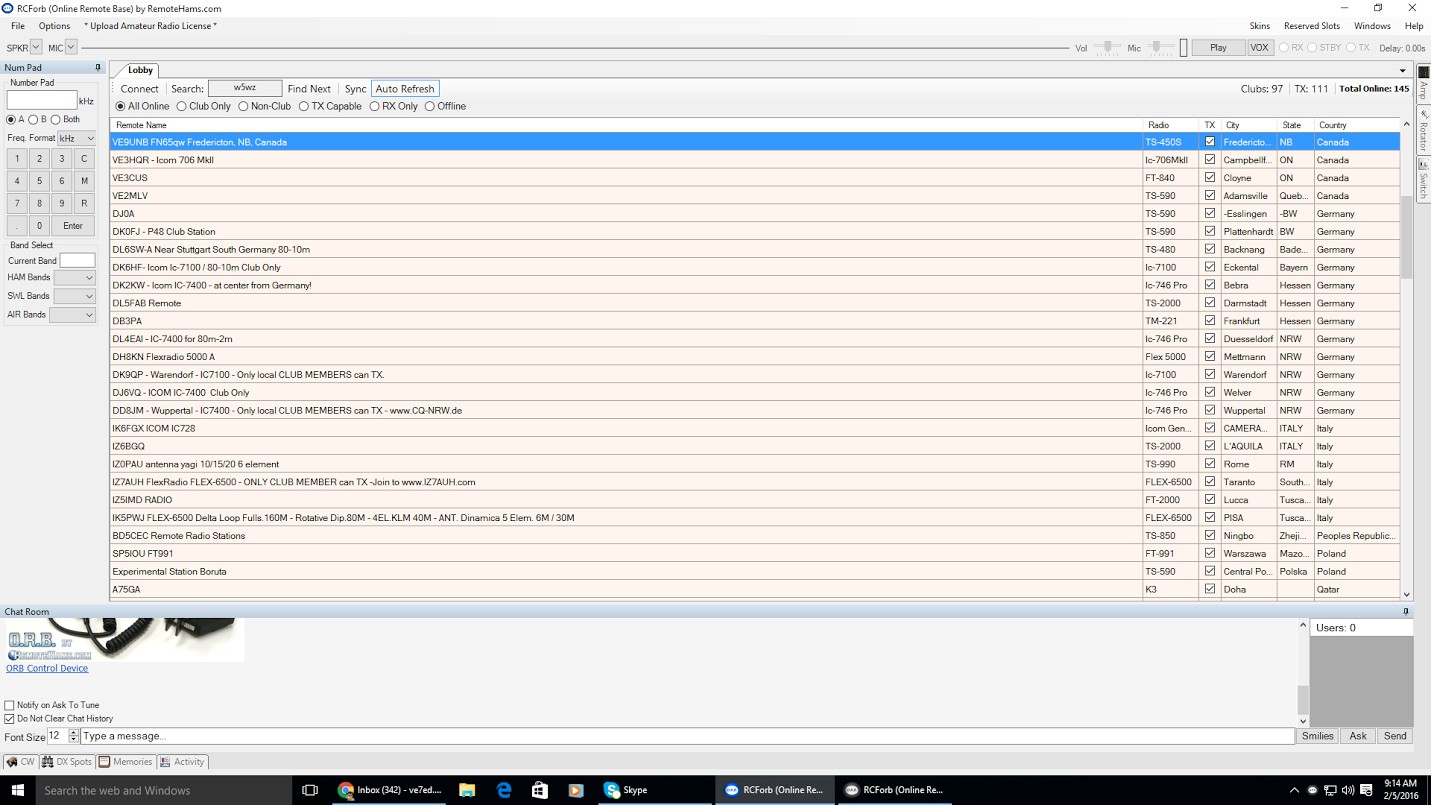Open Chrome Inbox window from taskbar
The width and height of the screenshot is (1431, 805).
pos(390,790)
